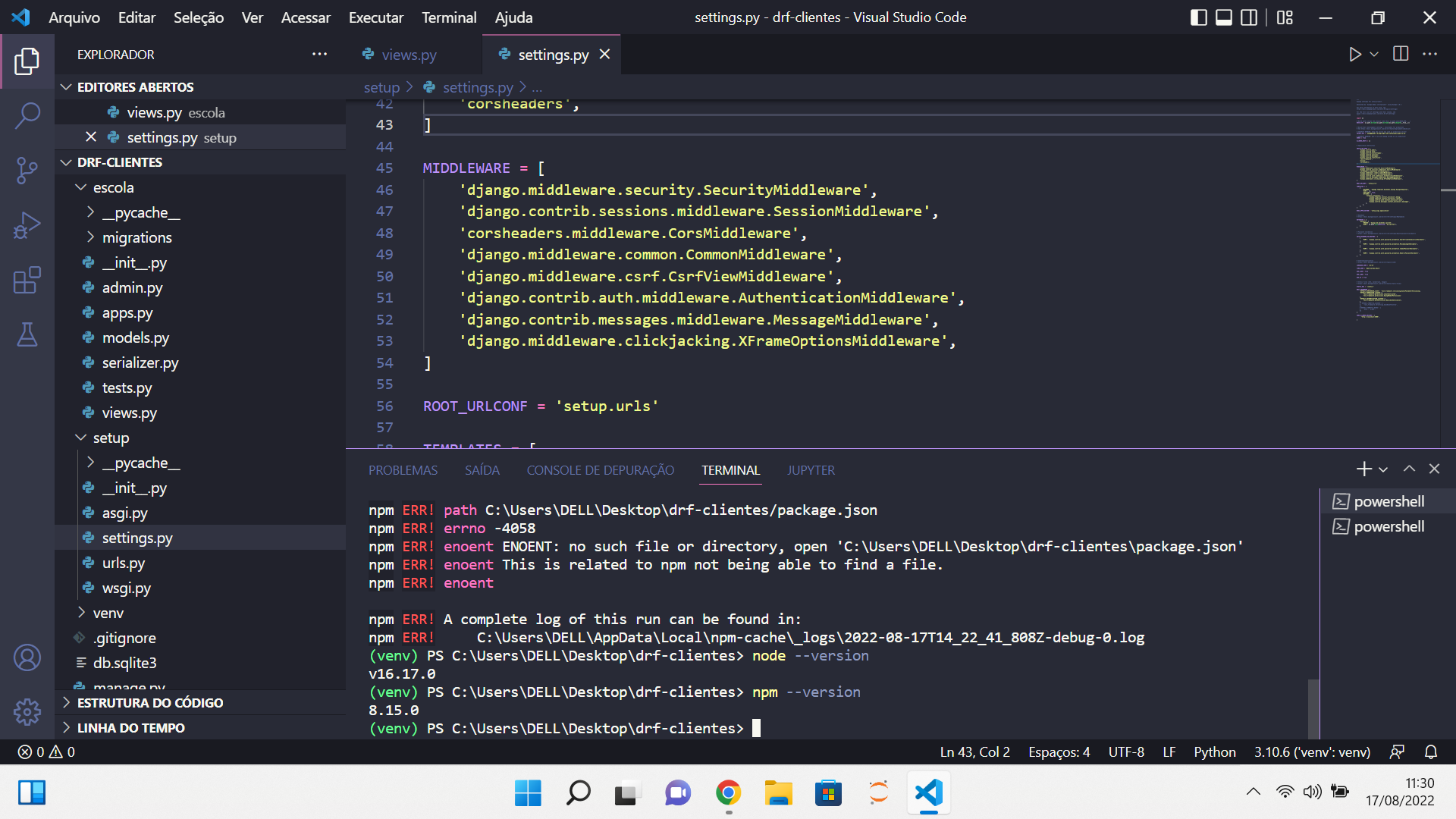
Task: Open the Search view
Action: 27,116
